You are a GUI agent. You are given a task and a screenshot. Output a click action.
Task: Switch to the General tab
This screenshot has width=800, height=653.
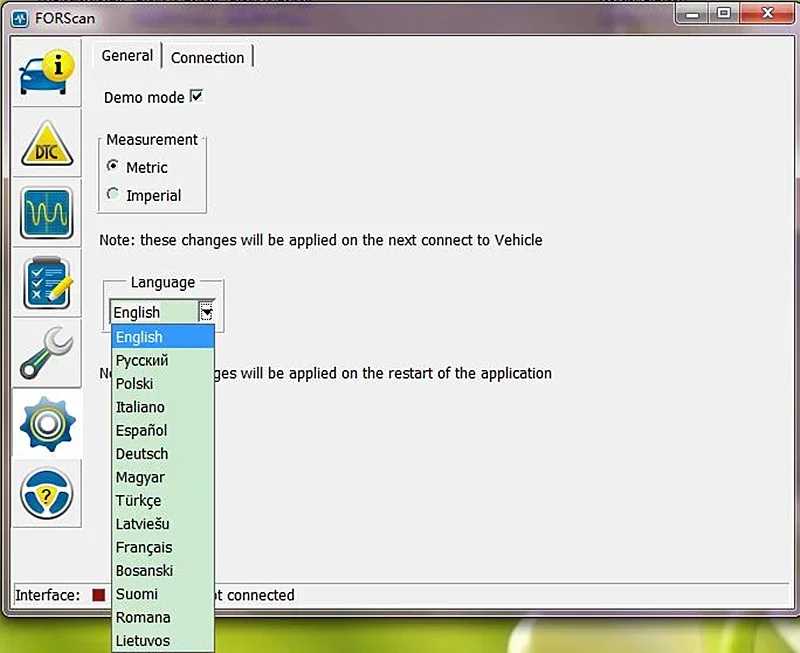coord(127,55)
